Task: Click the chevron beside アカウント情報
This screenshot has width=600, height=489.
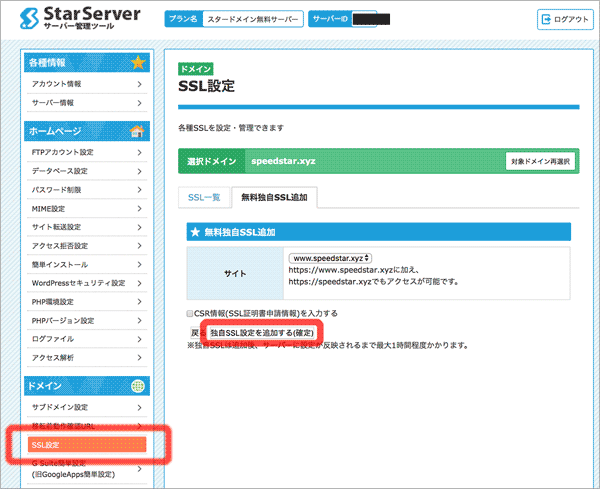Action: [140, 84]
